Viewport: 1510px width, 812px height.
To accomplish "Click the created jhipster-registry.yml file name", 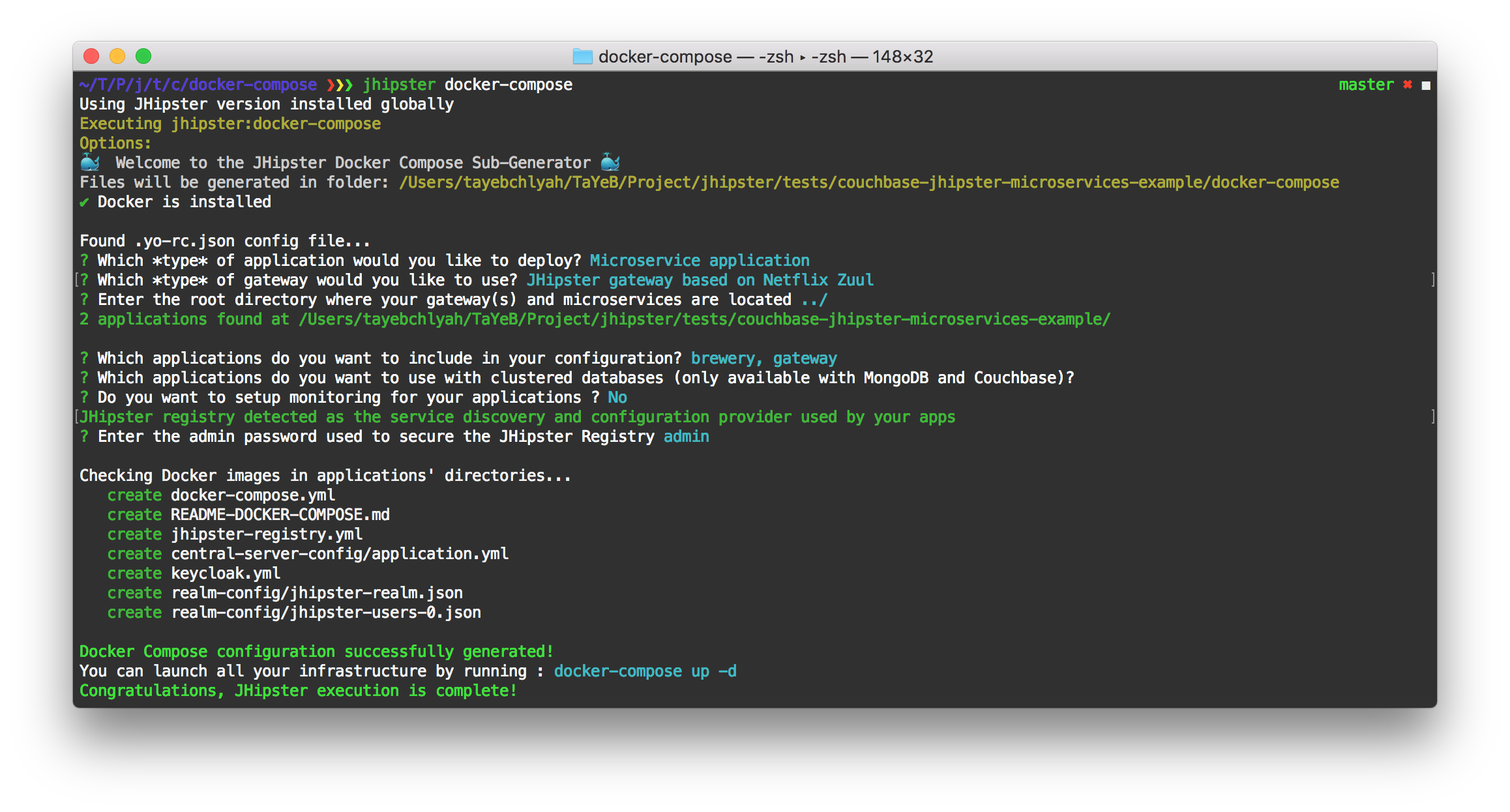I will 267,534.
